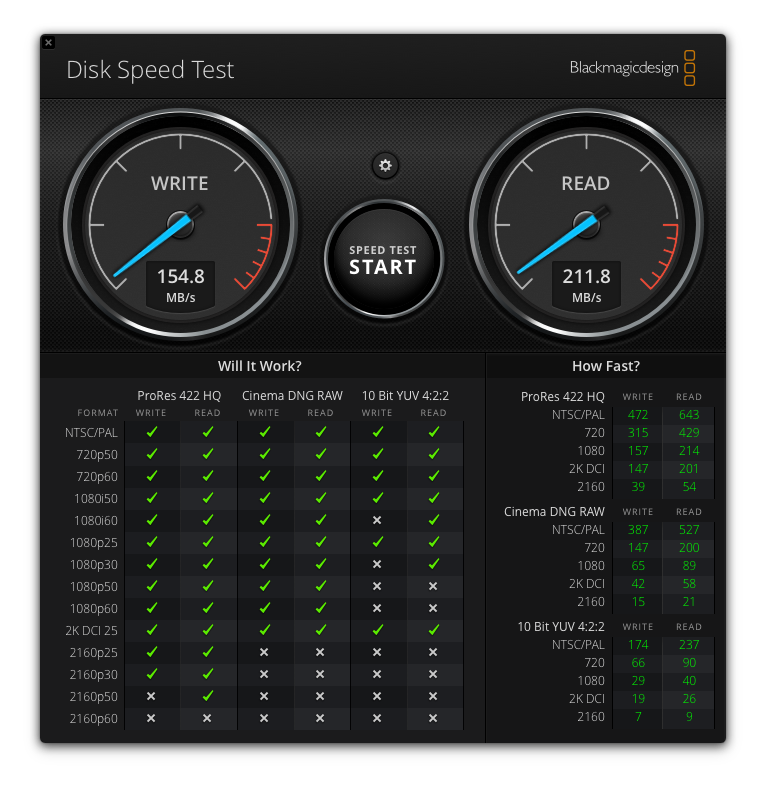Screen dimensions: 766x790
Task: Click the 'Will It Work?' header
Action: click(x=260, y=366)
